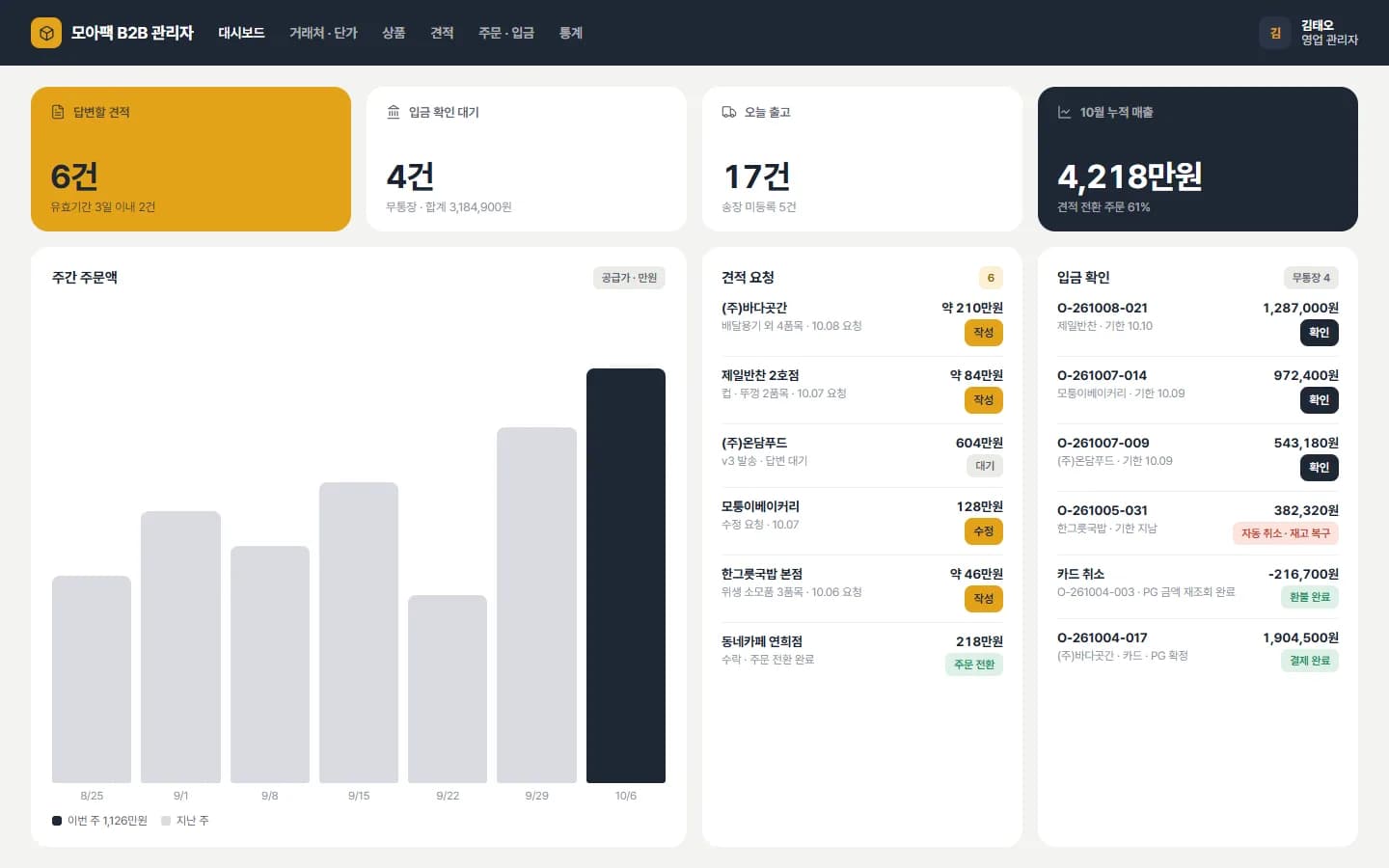Open the 상품 menu

[394, 33]
